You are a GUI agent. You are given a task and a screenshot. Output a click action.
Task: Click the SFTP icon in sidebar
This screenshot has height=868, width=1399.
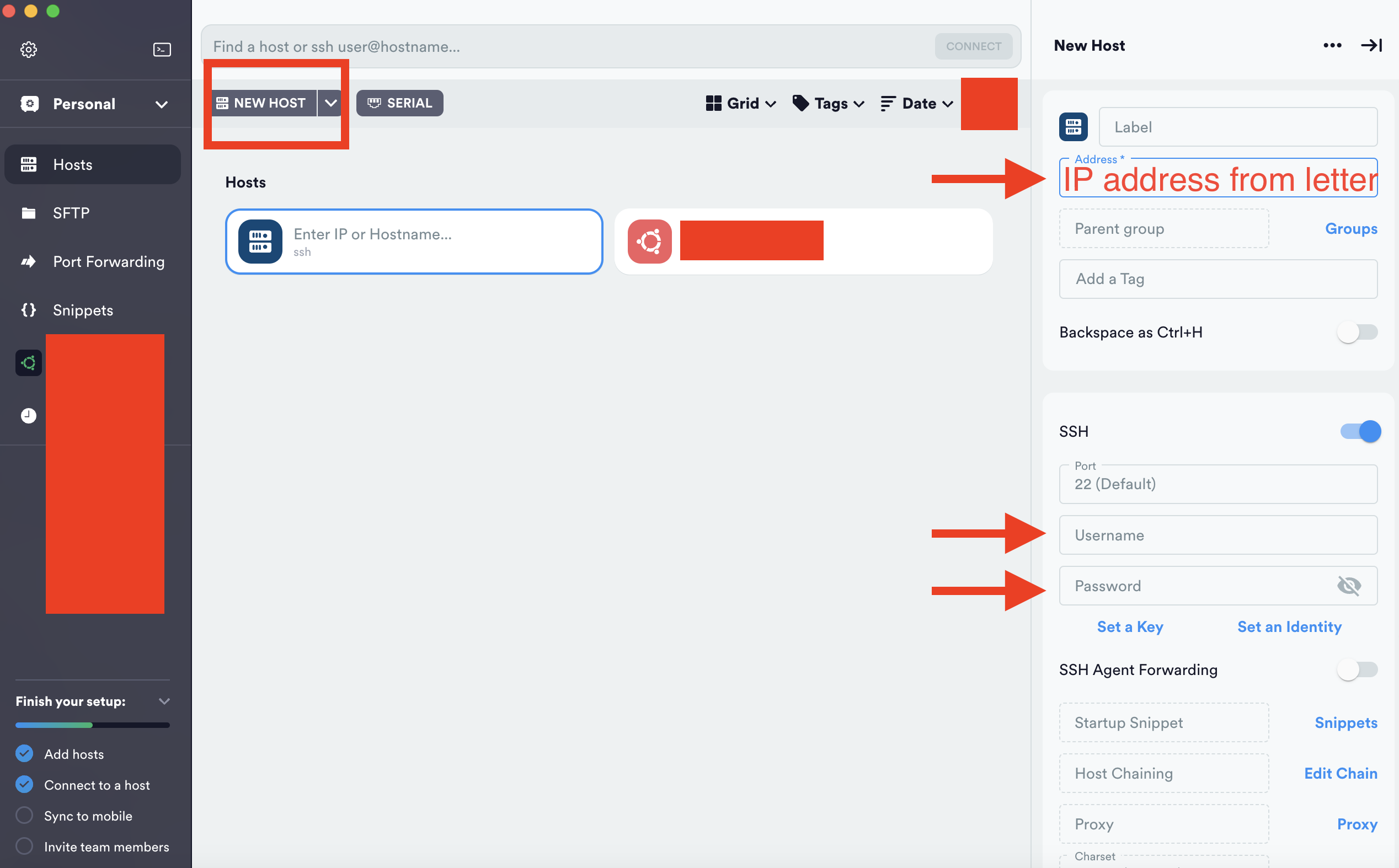click(x=28, y=212)
